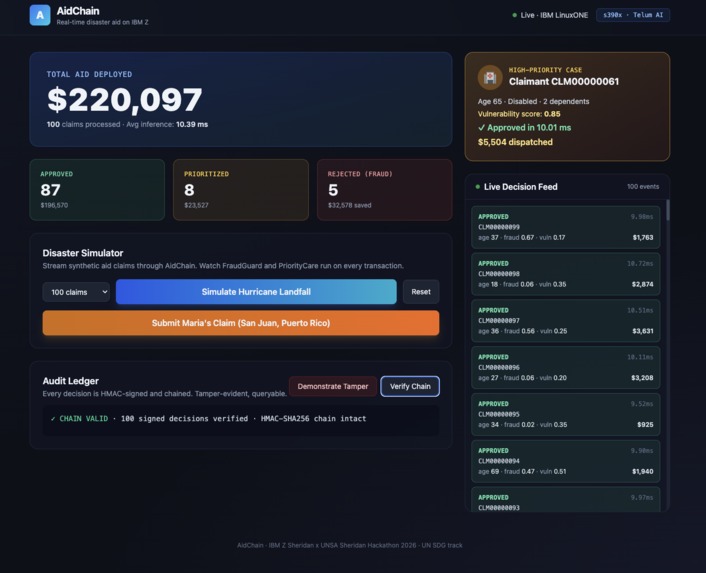Screen dimensions: 706x573
Task: Click the Reset button
Action: pos(421,292)
